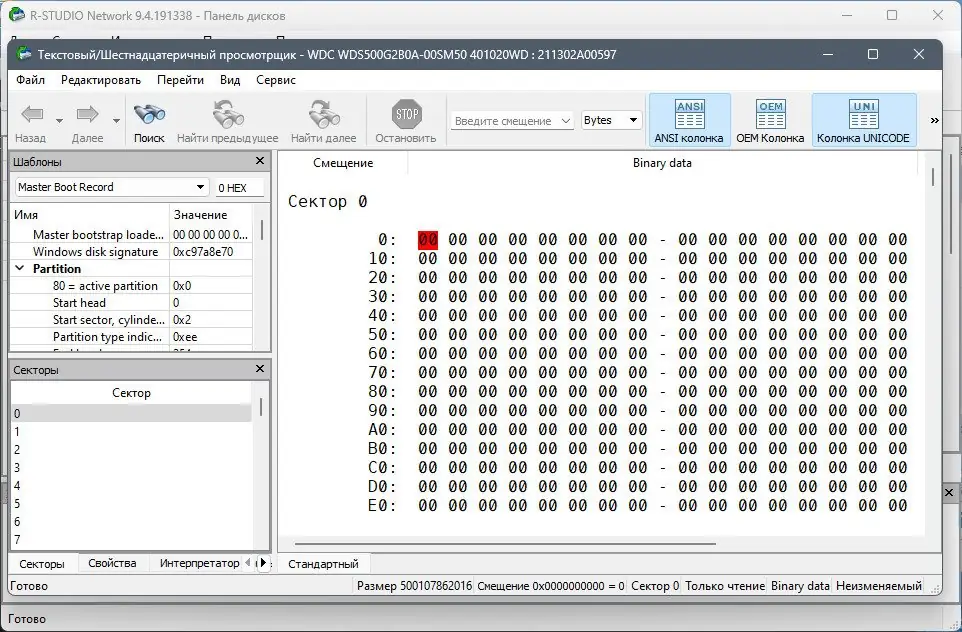Select Windows disk signature row
Screen dimensions: 962x632
(131, 252)
